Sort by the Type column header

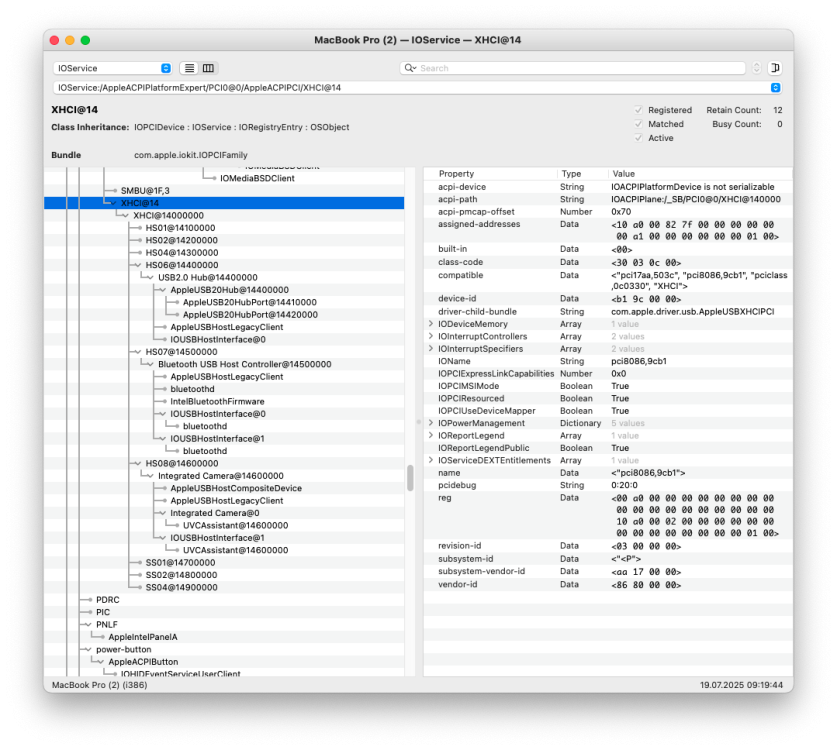(x=582, y=173)
